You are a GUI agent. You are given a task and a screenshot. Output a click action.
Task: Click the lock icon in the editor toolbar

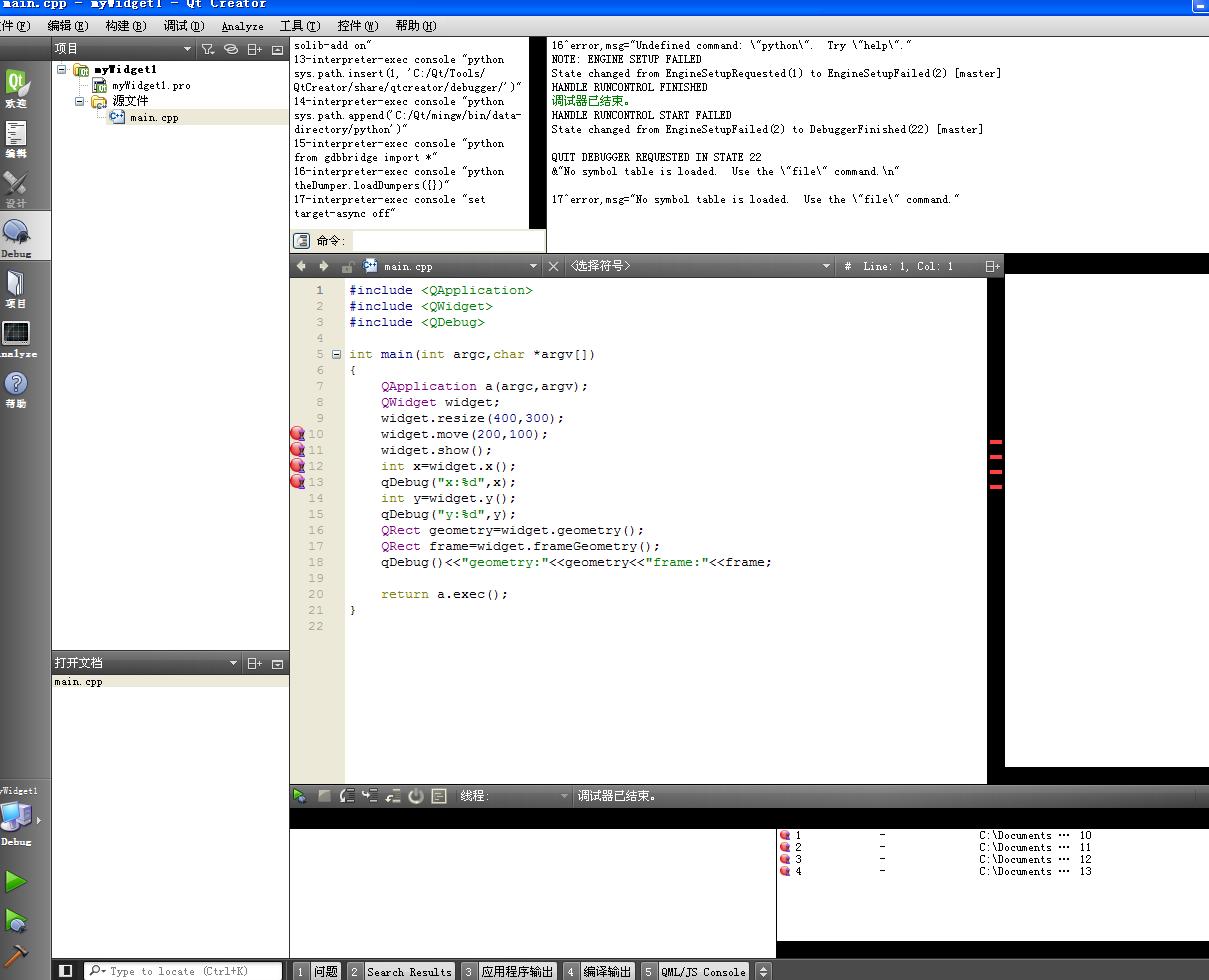point(347,267)
